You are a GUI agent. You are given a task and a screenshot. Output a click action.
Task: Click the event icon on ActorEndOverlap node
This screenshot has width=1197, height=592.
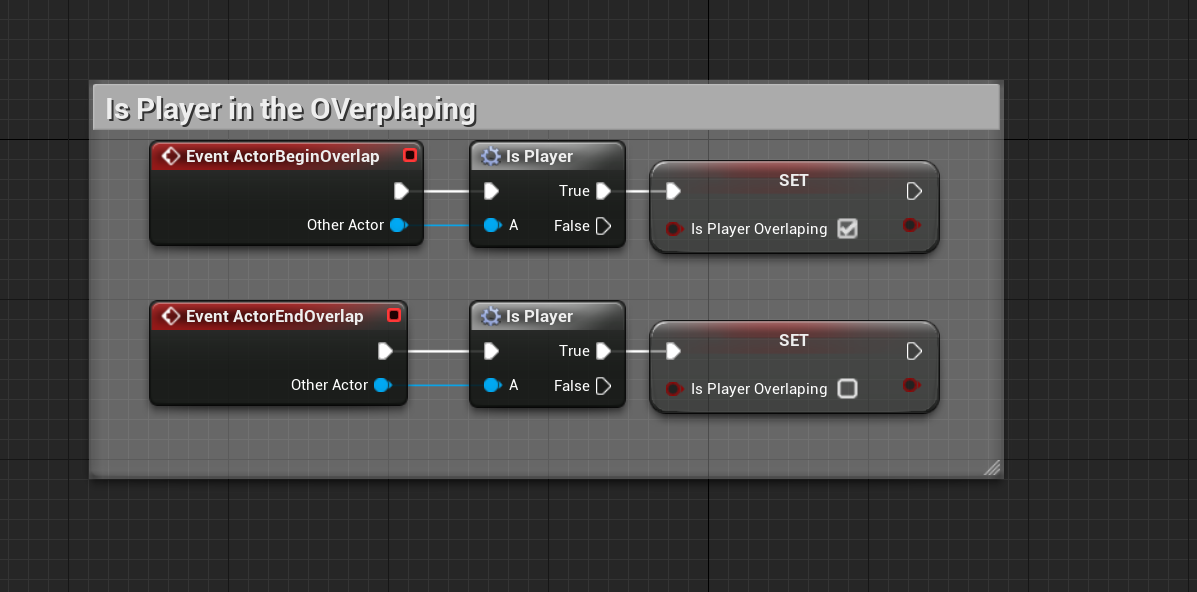pyautogui.click(x=172, y=316)
